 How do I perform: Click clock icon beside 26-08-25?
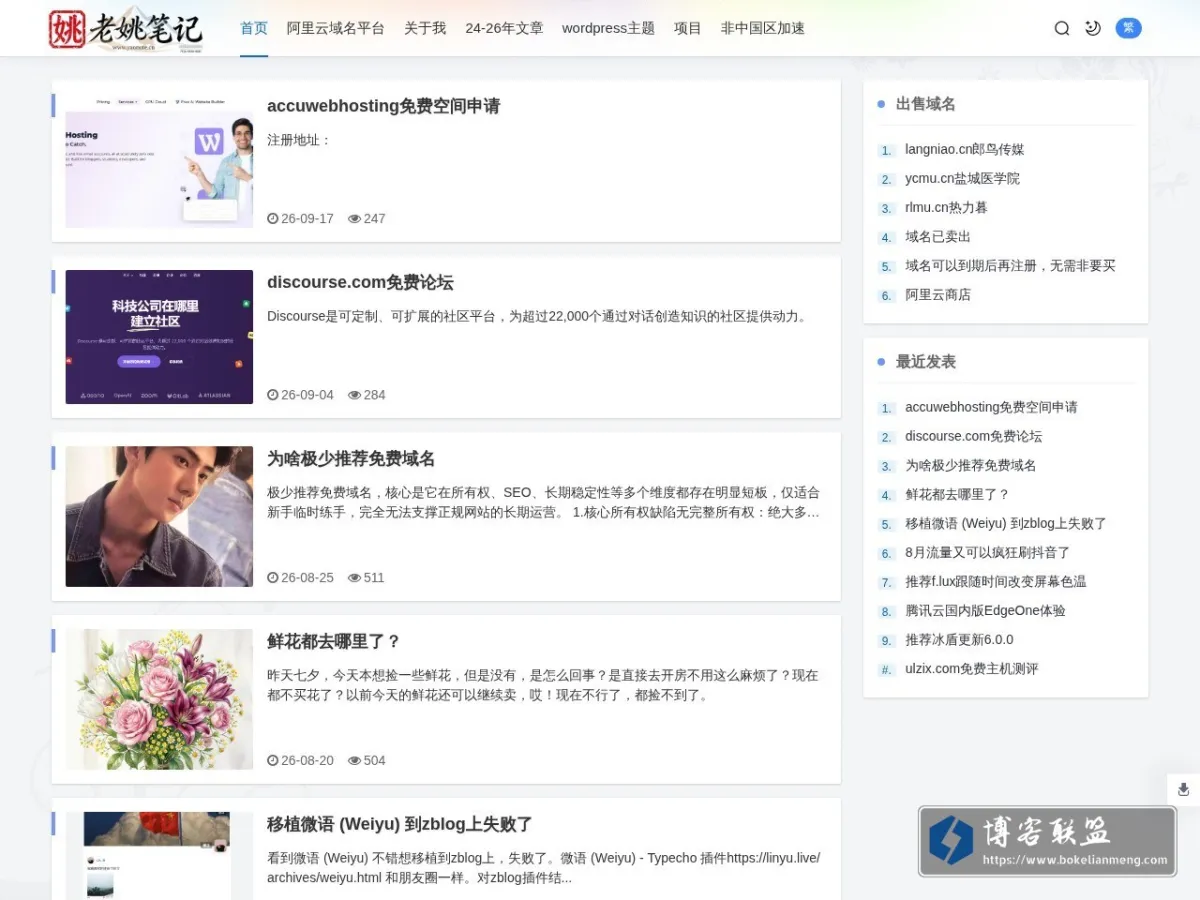pos(273,578)
